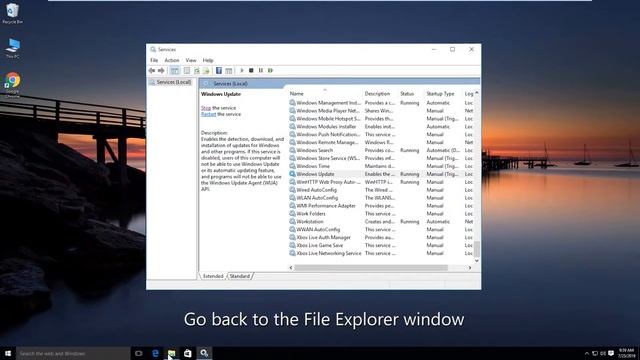Click the Services app taskbar icon
This screenshot has width=640, height=360.
(x=204, y=353)
